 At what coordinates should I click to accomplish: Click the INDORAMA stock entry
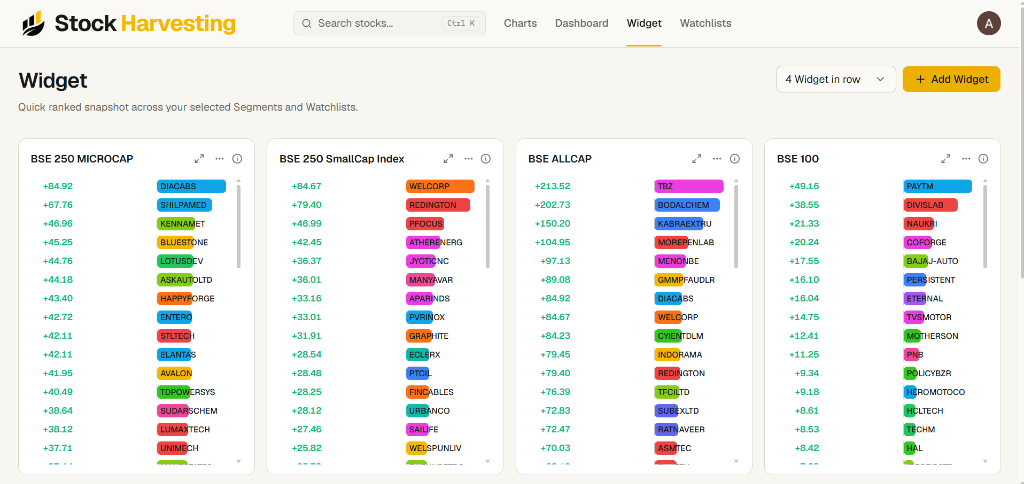(x=679, y=355)
